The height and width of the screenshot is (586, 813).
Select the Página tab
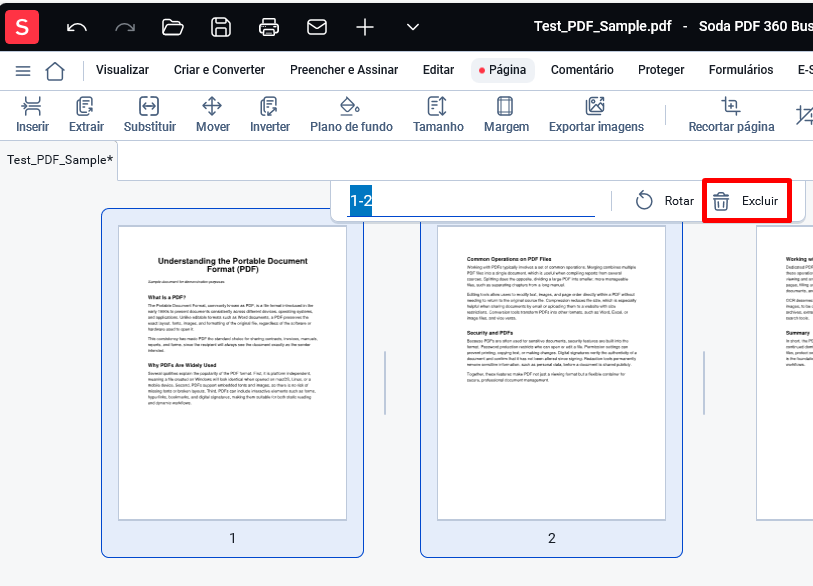(x=502, y=70)
